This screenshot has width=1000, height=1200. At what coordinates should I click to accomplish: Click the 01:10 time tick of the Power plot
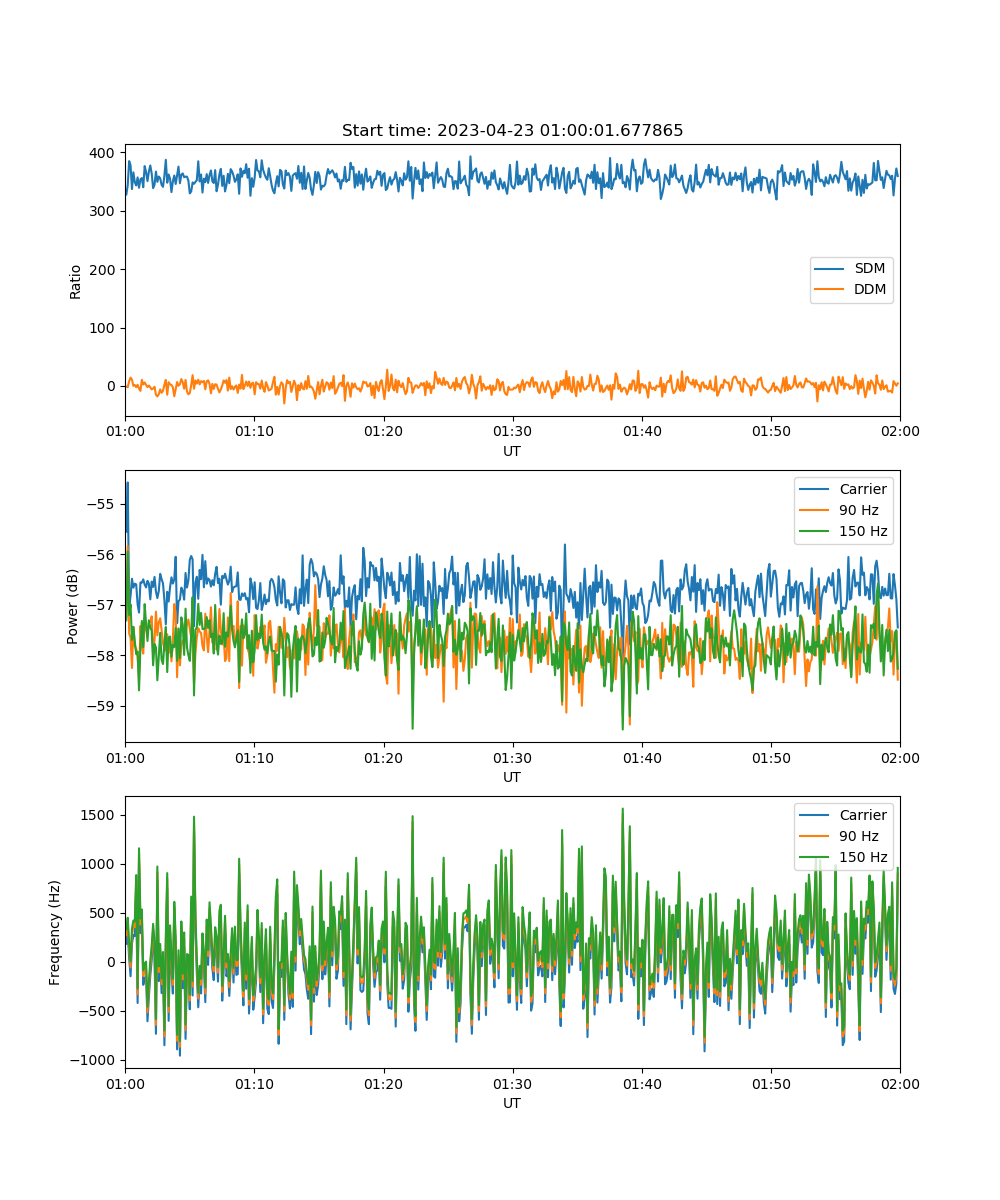point(254,757)
